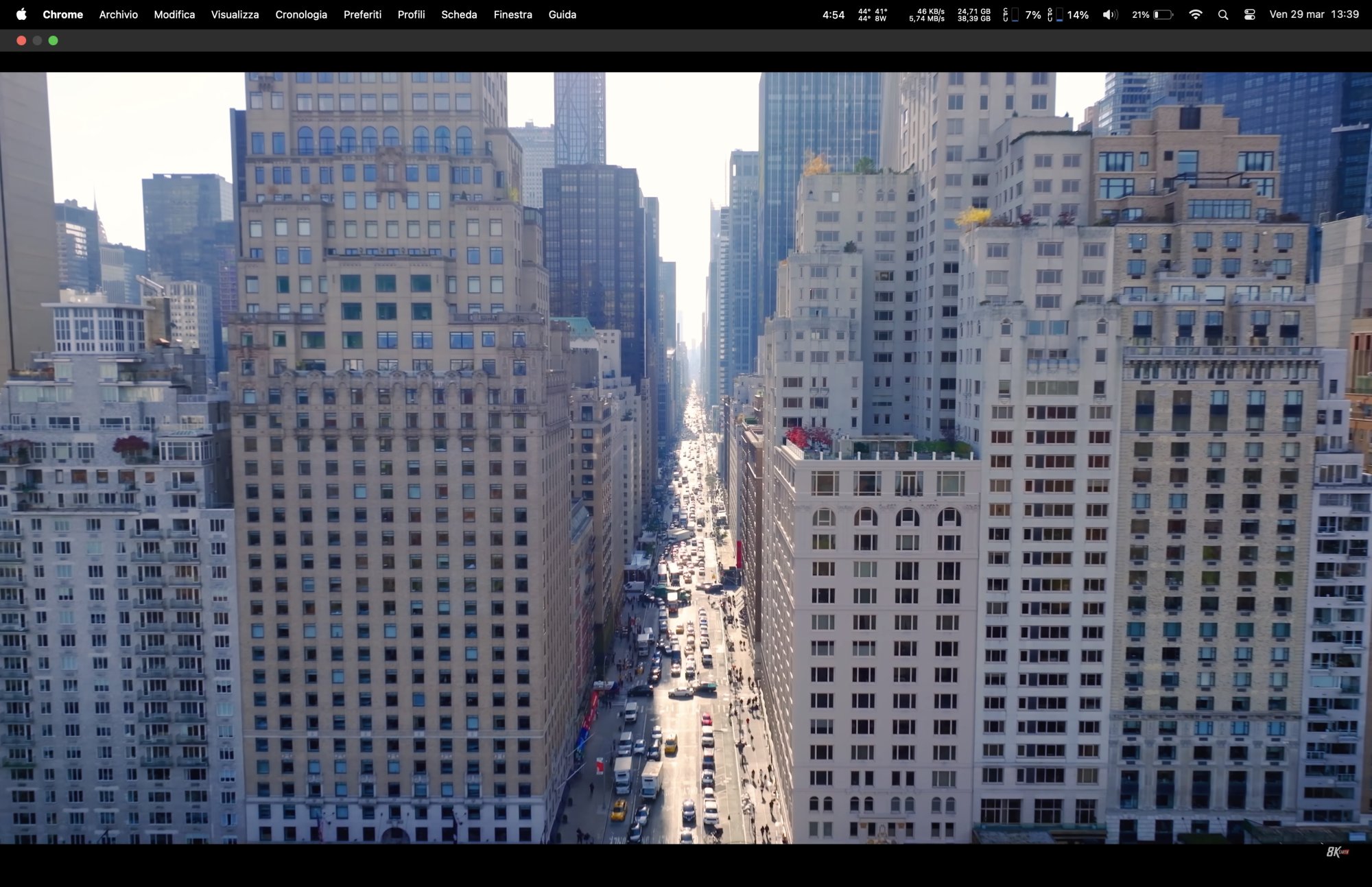Viewport: 1372px width, 887px height.
Task: Open the network speed KB/s widget
Action: click(x=927, y=14)
